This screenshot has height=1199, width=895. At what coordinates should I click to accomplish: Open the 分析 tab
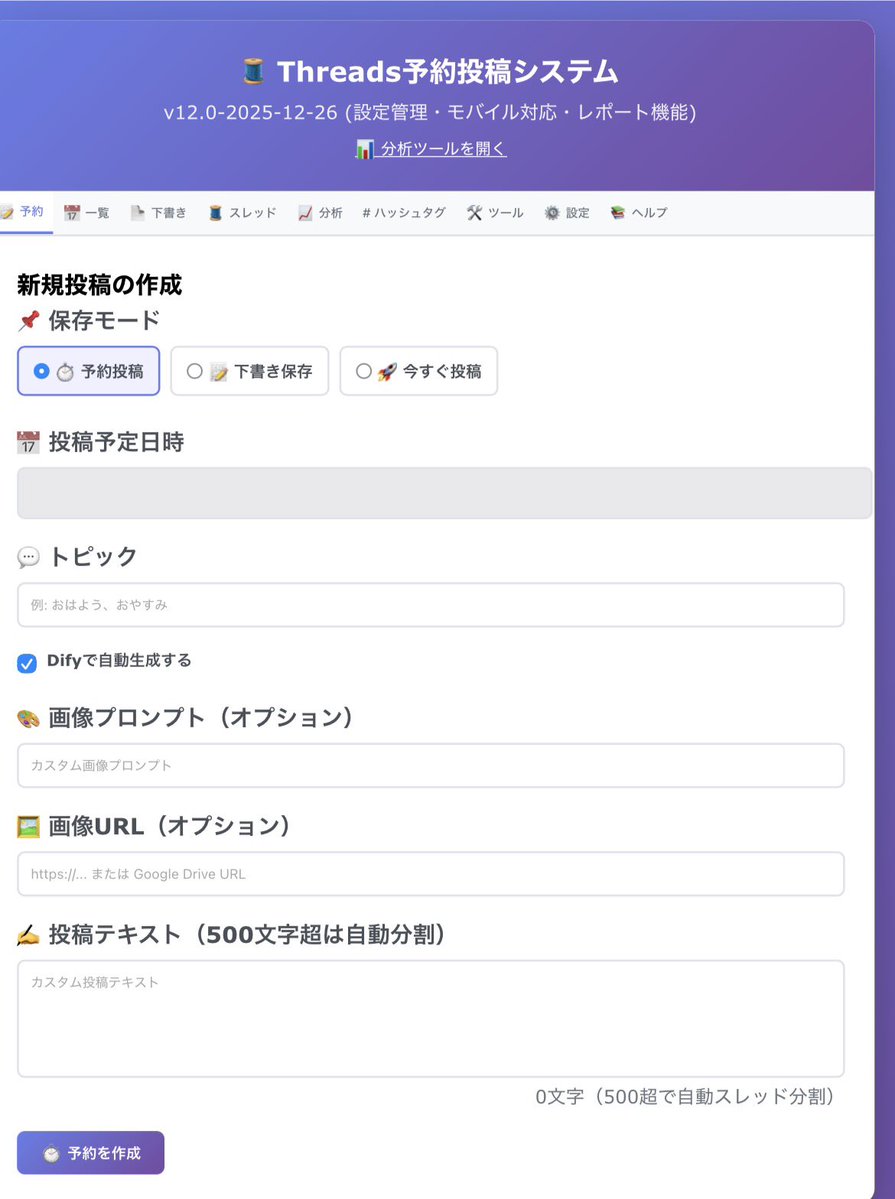pyautogui.click(x=320, y=213)
